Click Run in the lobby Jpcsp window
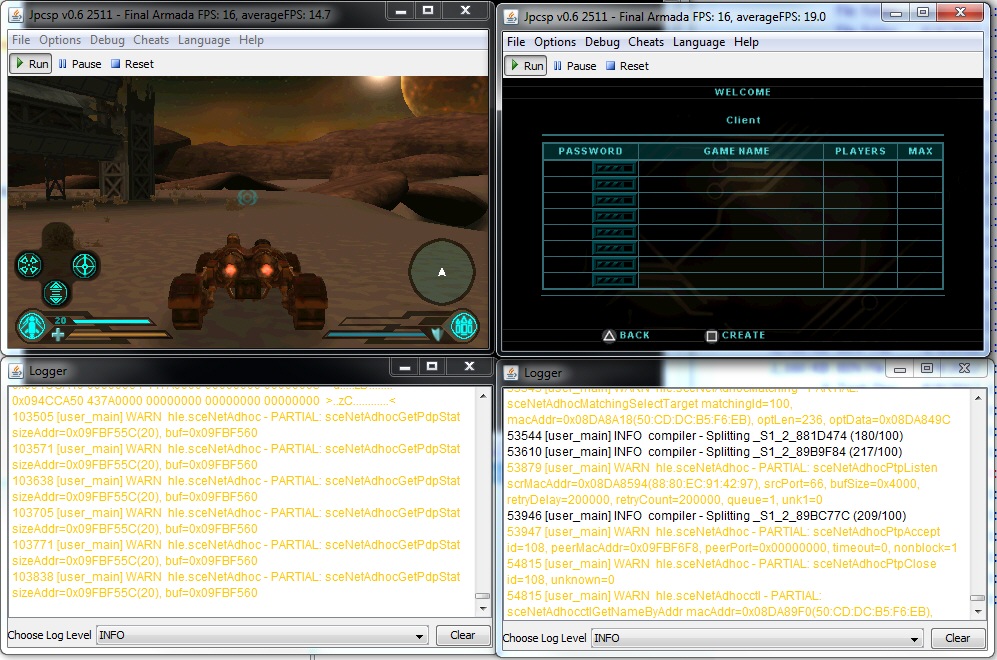This screenshot has height=660, width=997. pos(525,65)
